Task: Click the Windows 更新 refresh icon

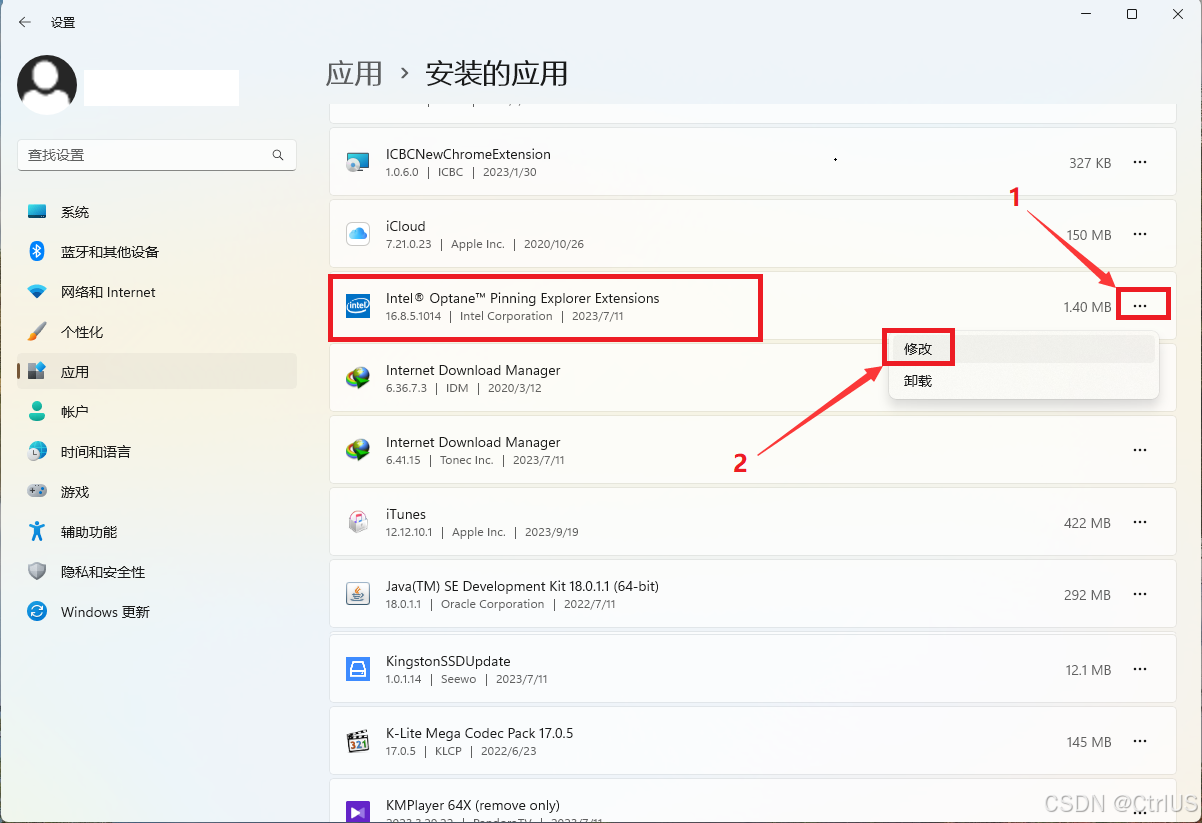Action: point(37,611)
